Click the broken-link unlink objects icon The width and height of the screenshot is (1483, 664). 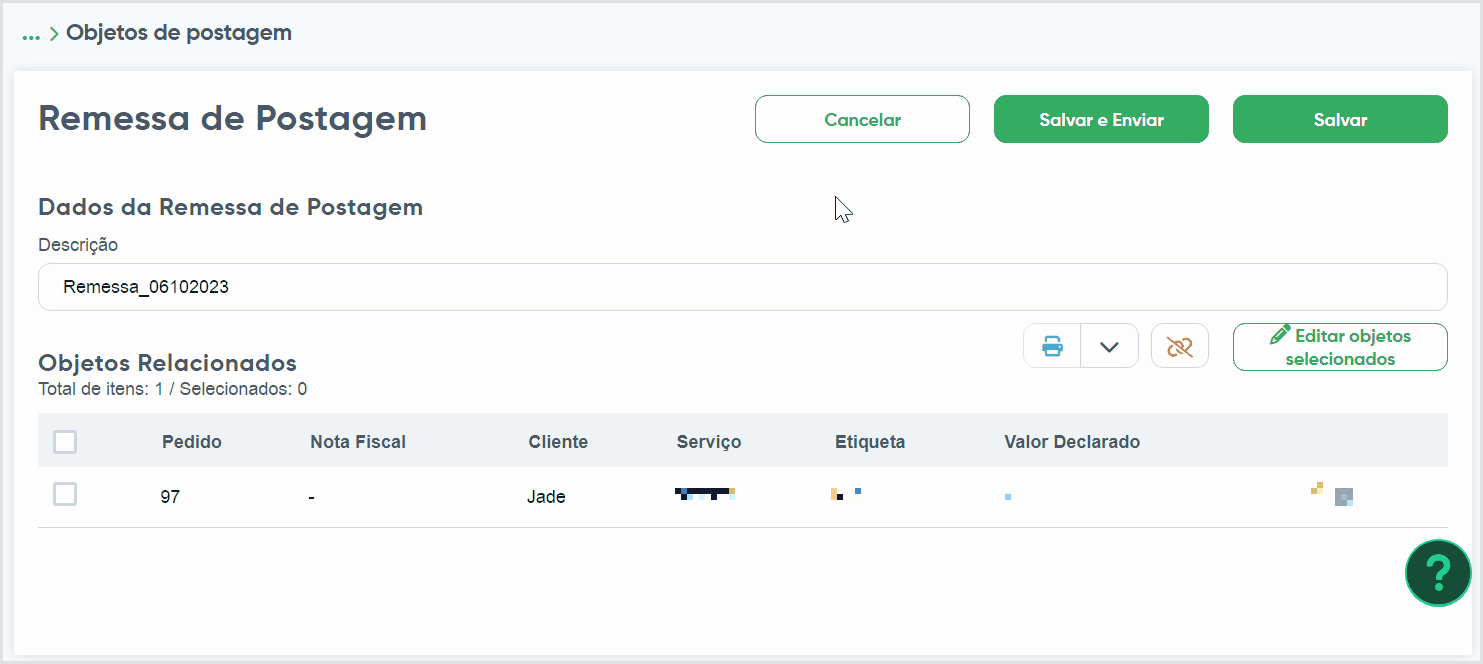(x=1180, y=347)
